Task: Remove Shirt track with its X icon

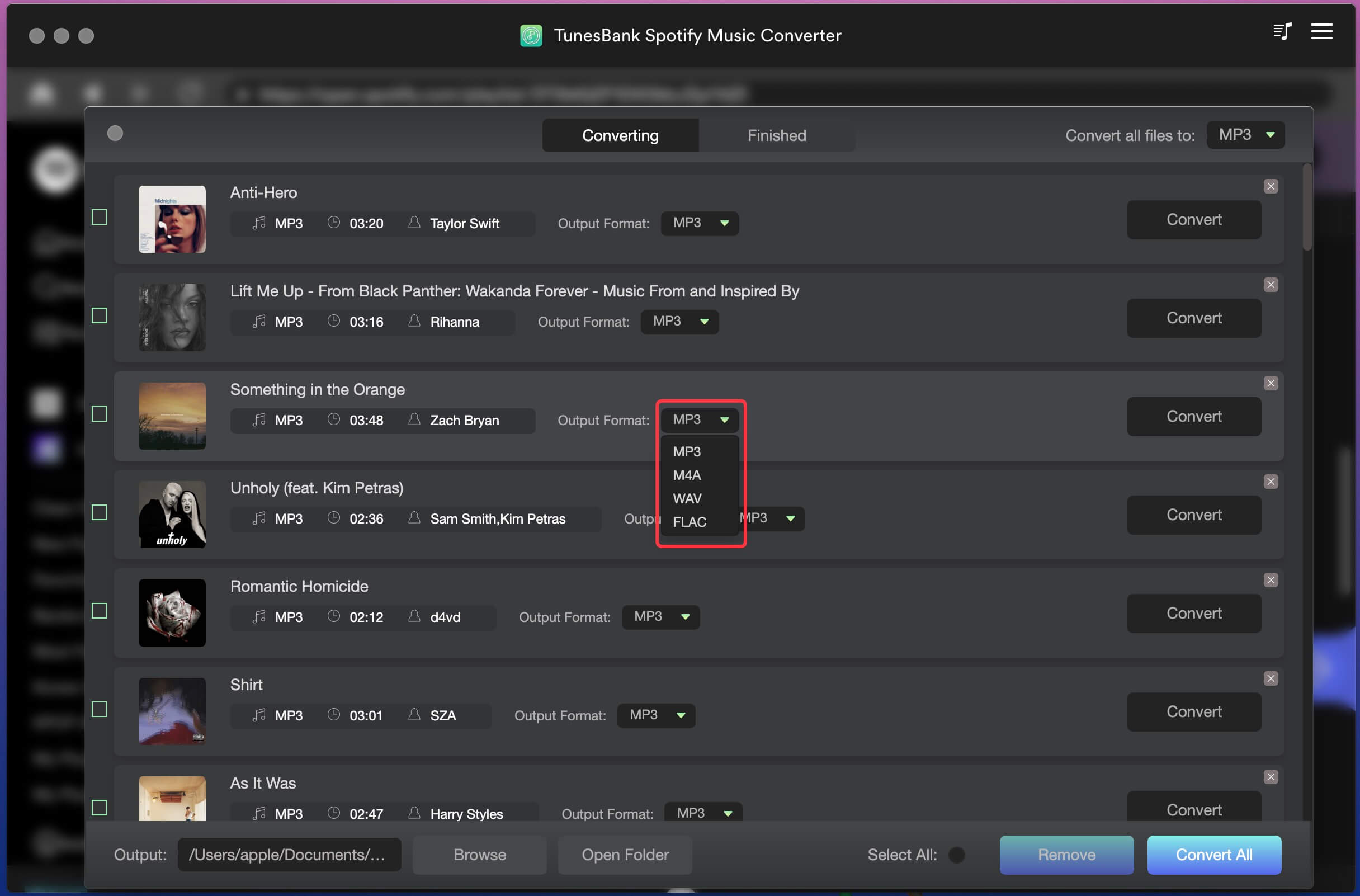Action: pos(1271,678)
